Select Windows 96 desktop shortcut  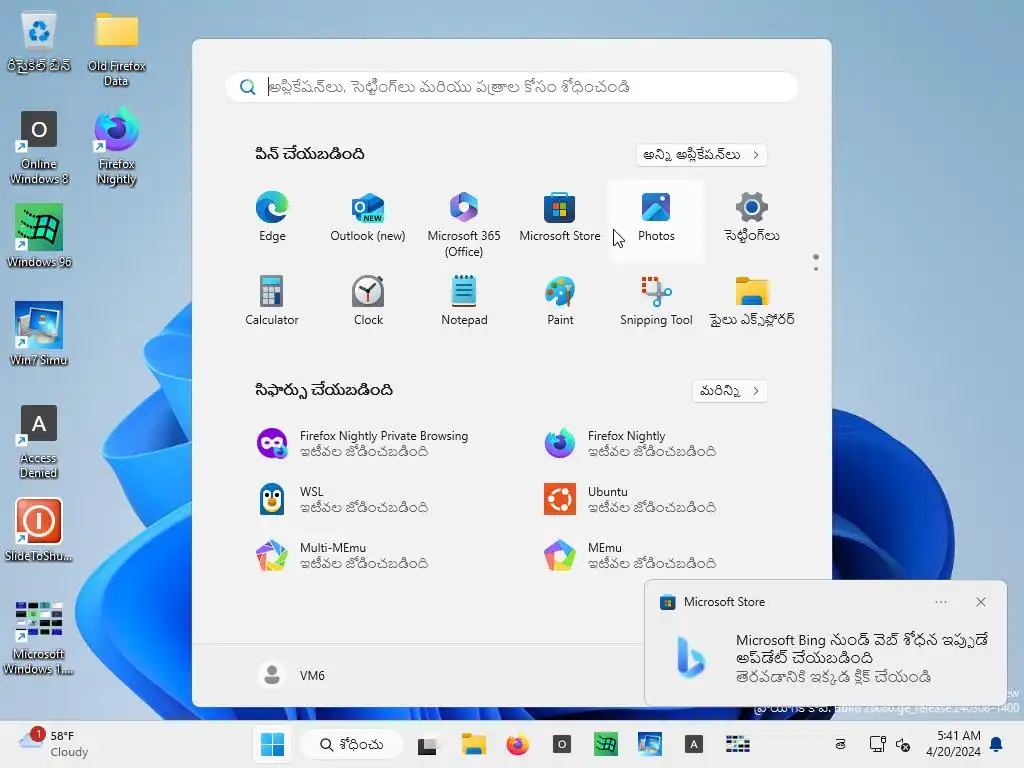tap(39, 236)
